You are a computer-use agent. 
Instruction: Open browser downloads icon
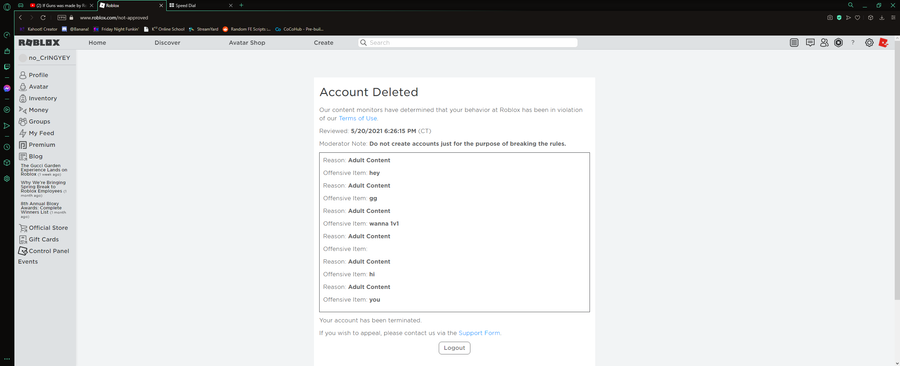click(882, 18)
